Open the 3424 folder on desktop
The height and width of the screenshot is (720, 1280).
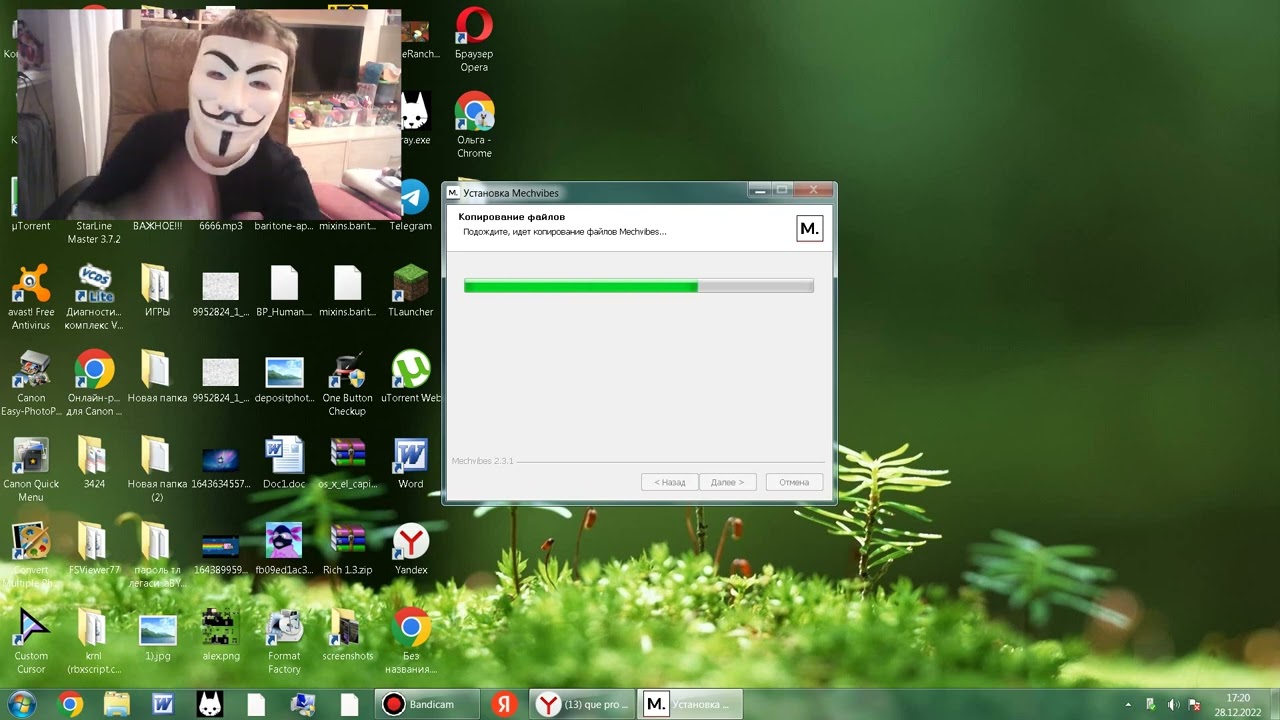(x=94, y=463)
